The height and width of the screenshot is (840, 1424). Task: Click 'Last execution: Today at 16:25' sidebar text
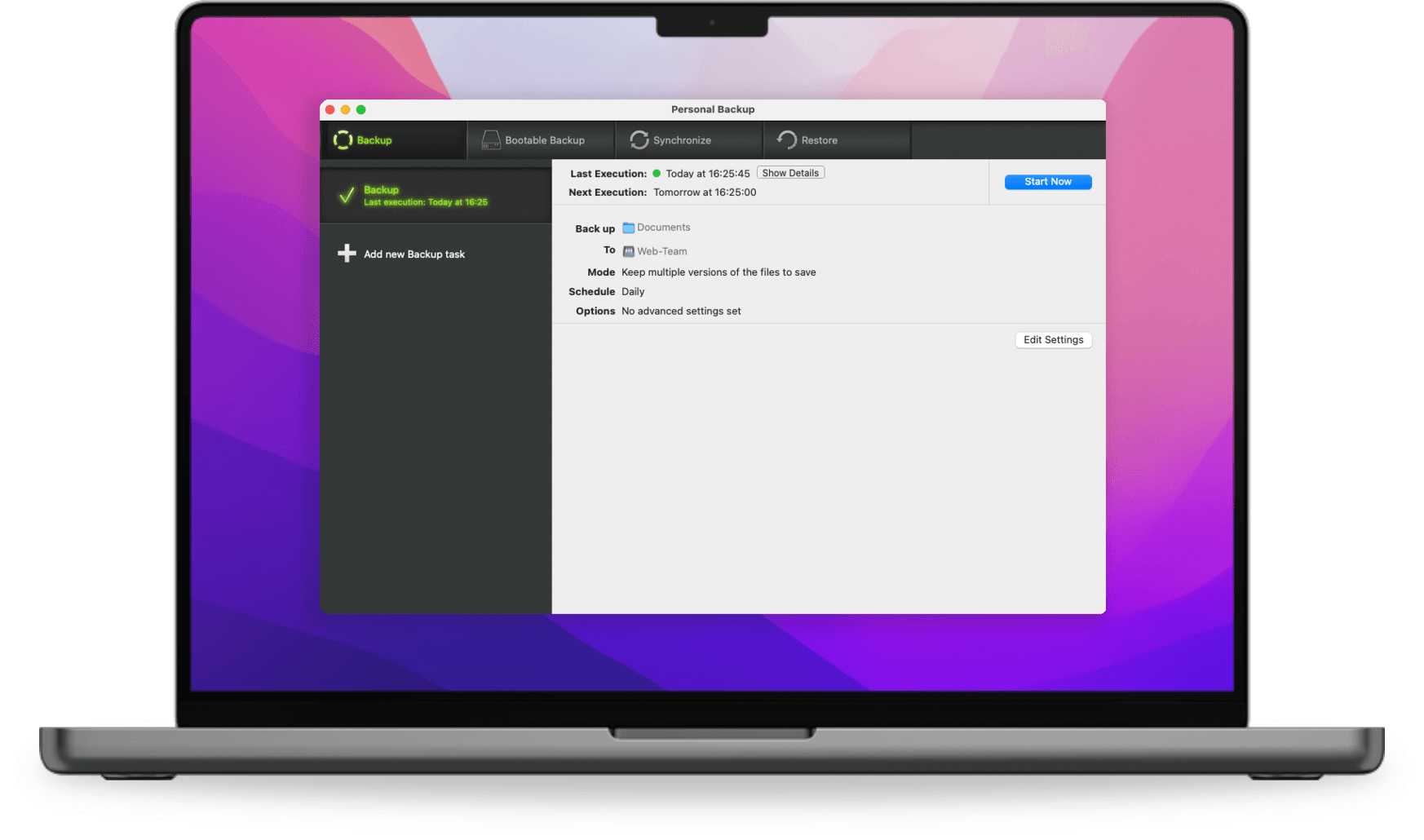click(x=426, y=202)
